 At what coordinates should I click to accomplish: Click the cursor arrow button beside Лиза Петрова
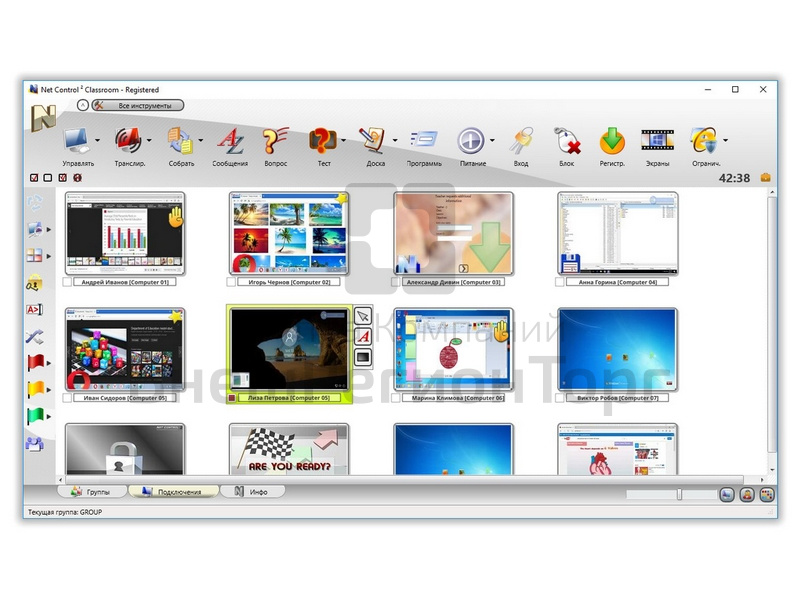[x=363, y=316]
